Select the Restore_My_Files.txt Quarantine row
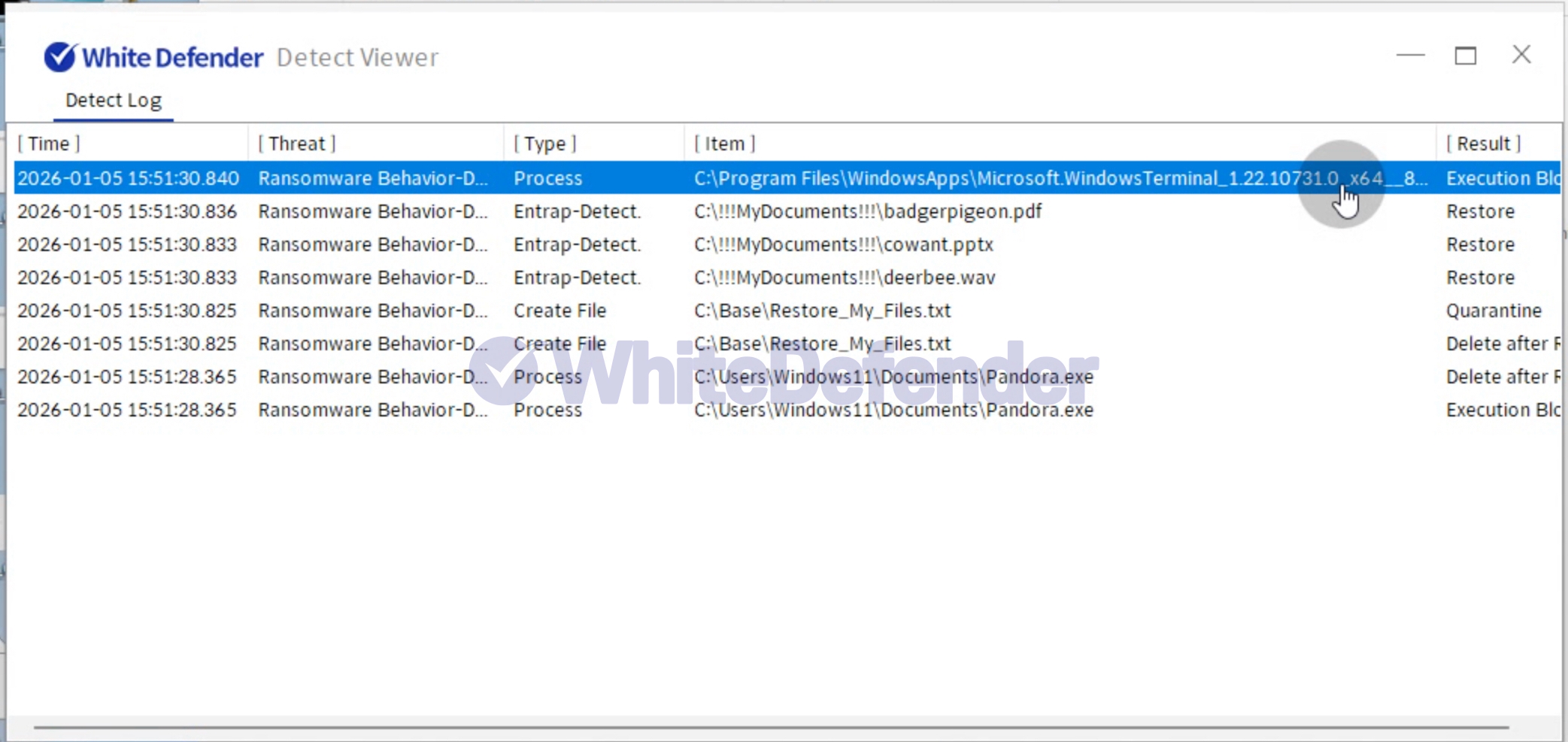Screen dimensions: 1568x742 click(822, 310)
